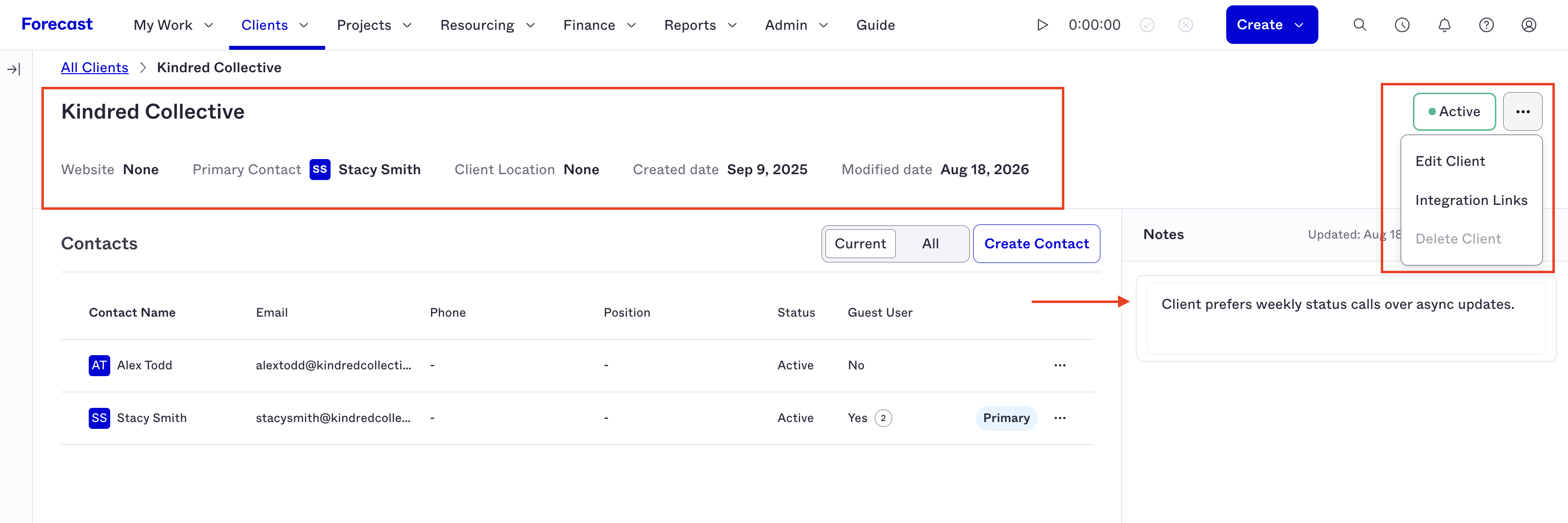The width and height of the screenshot is (1568, 523).
Task: Select the Current contacts filter
Action: click(860, 243)
